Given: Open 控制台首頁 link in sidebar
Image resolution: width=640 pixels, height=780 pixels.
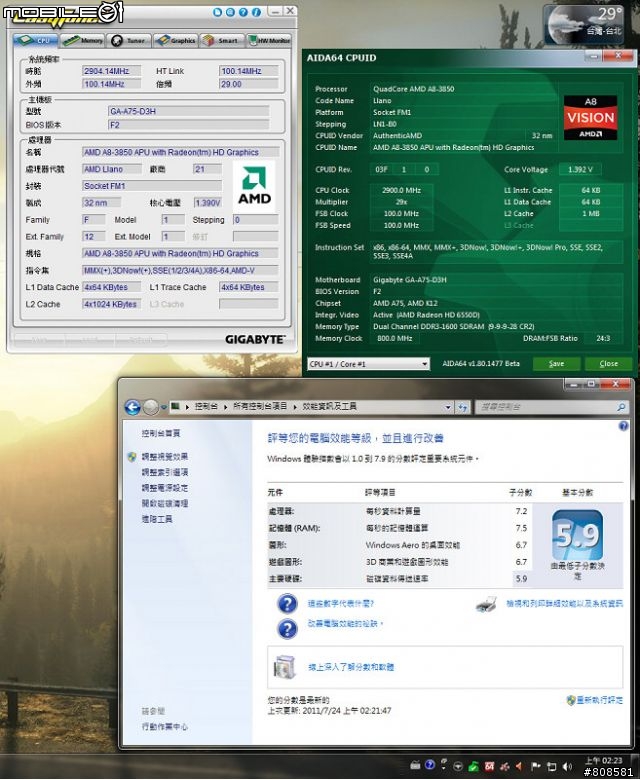Looking at the screenshot, I should click(161, 433).
